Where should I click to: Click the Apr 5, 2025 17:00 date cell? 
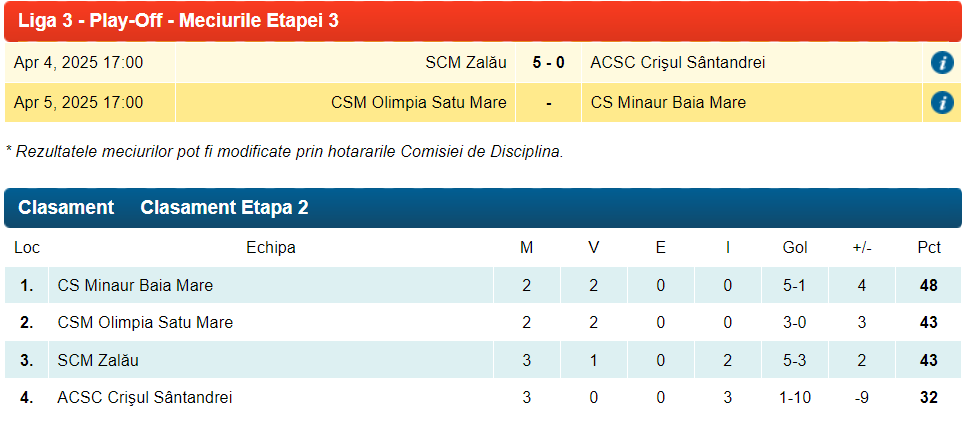(79, 103)
